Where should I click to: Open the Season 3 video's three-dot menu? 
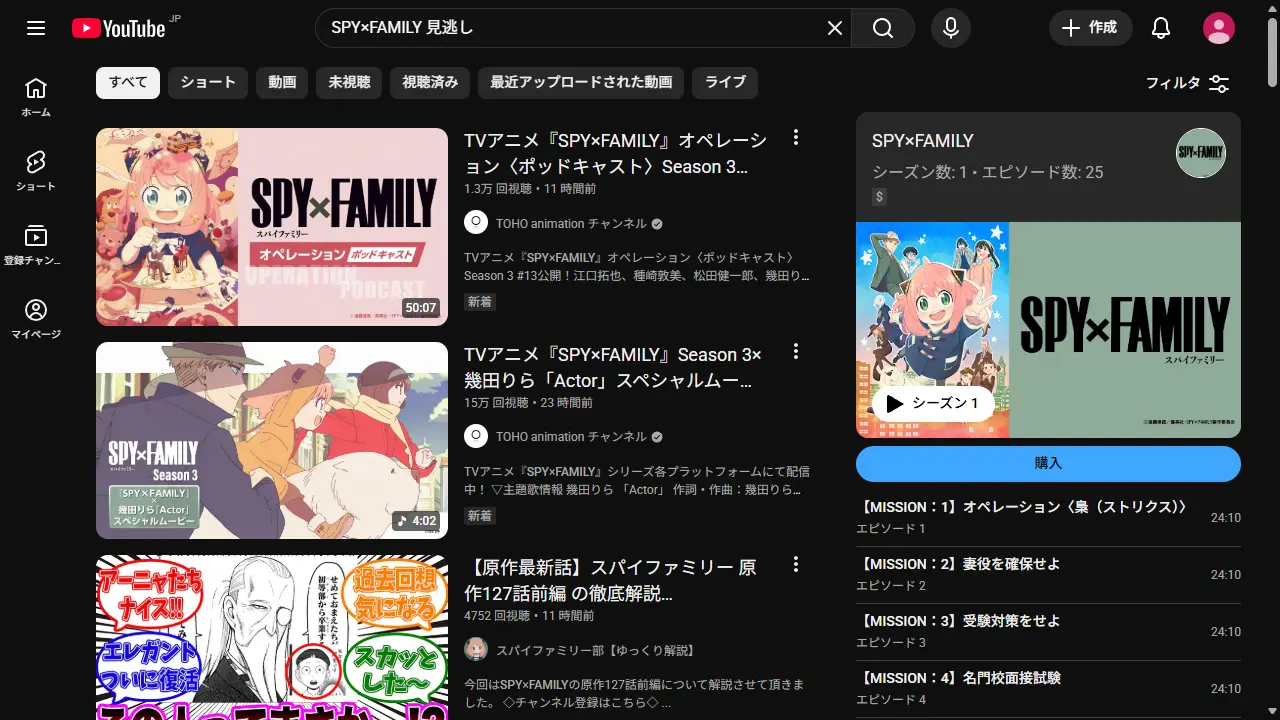coord(795,351)
